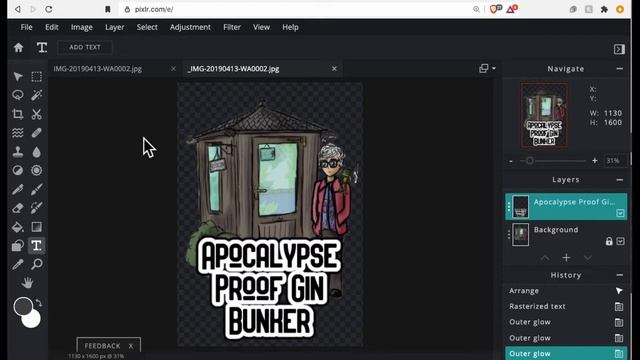Open the Edit menu
The width and height of the screenshot is (640, 360).
(x=51, y=27)
